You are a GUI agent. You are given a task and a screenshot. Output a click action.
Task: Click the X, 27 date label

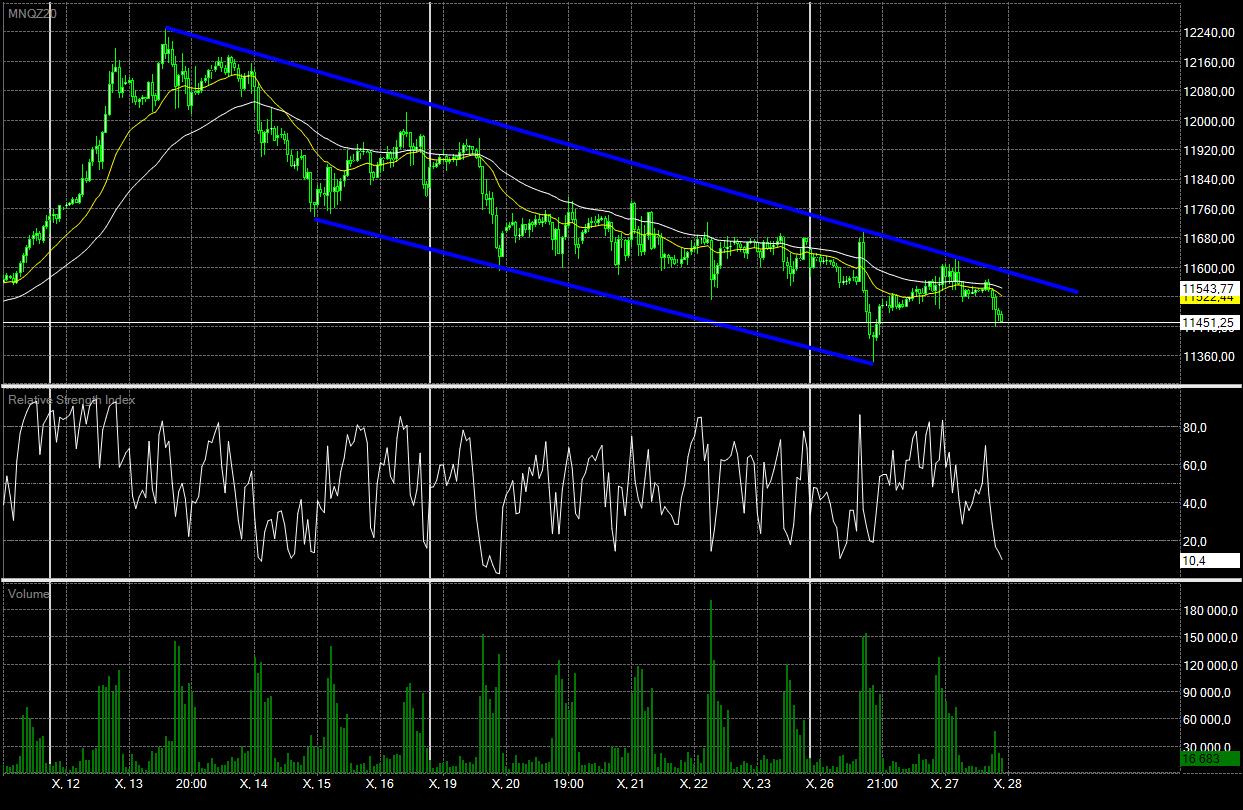tap(944, 783)
